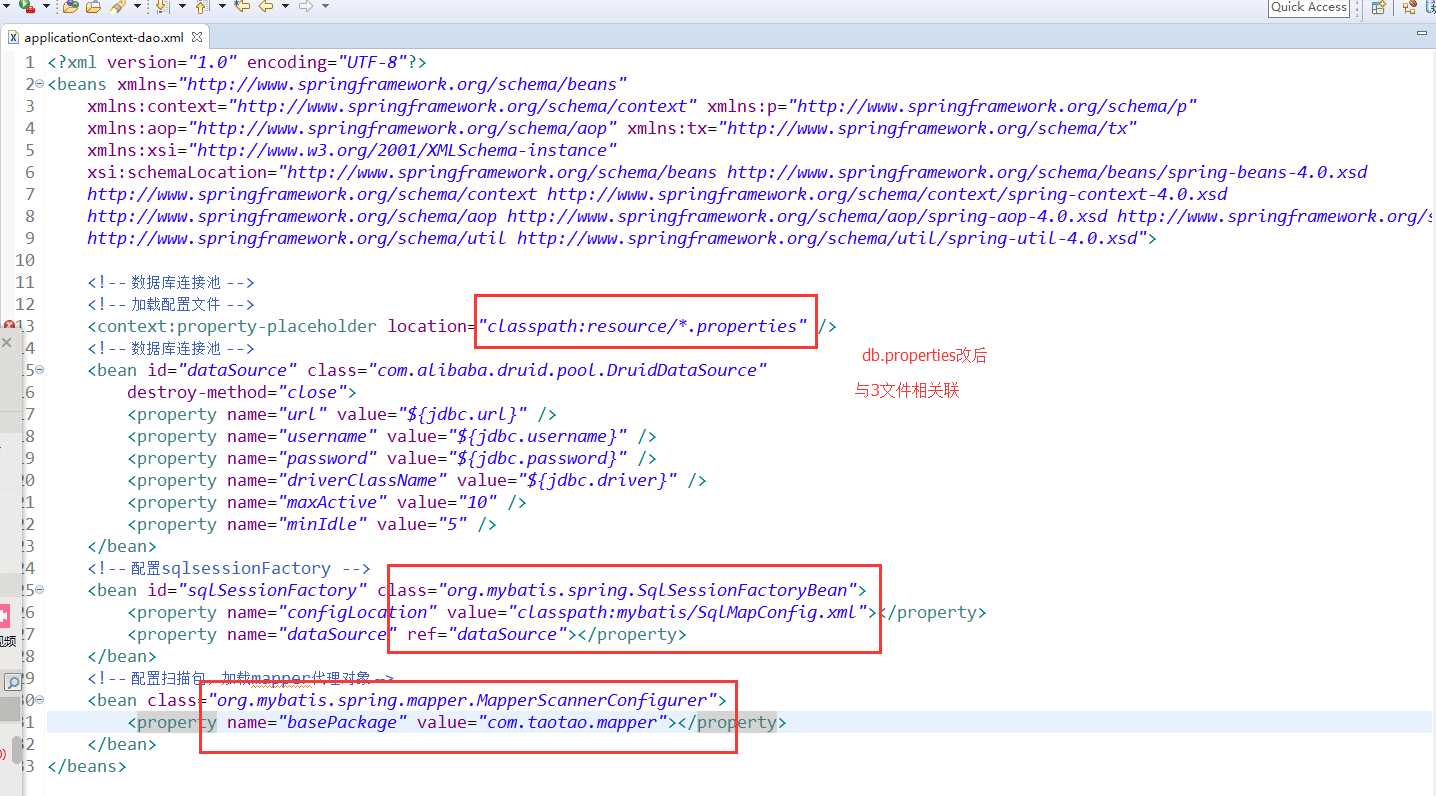Viewport: 1436px width, 796px height.
Task: Click the Run External Tools icon
Action: [28, 6]
